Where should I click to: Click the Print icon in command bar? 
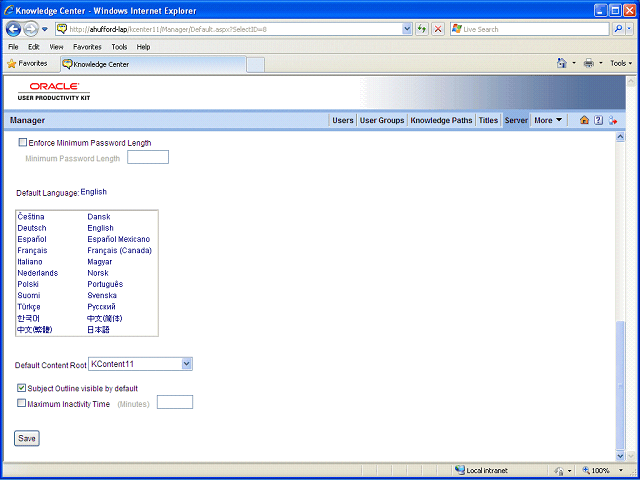[x=589, y=63]
